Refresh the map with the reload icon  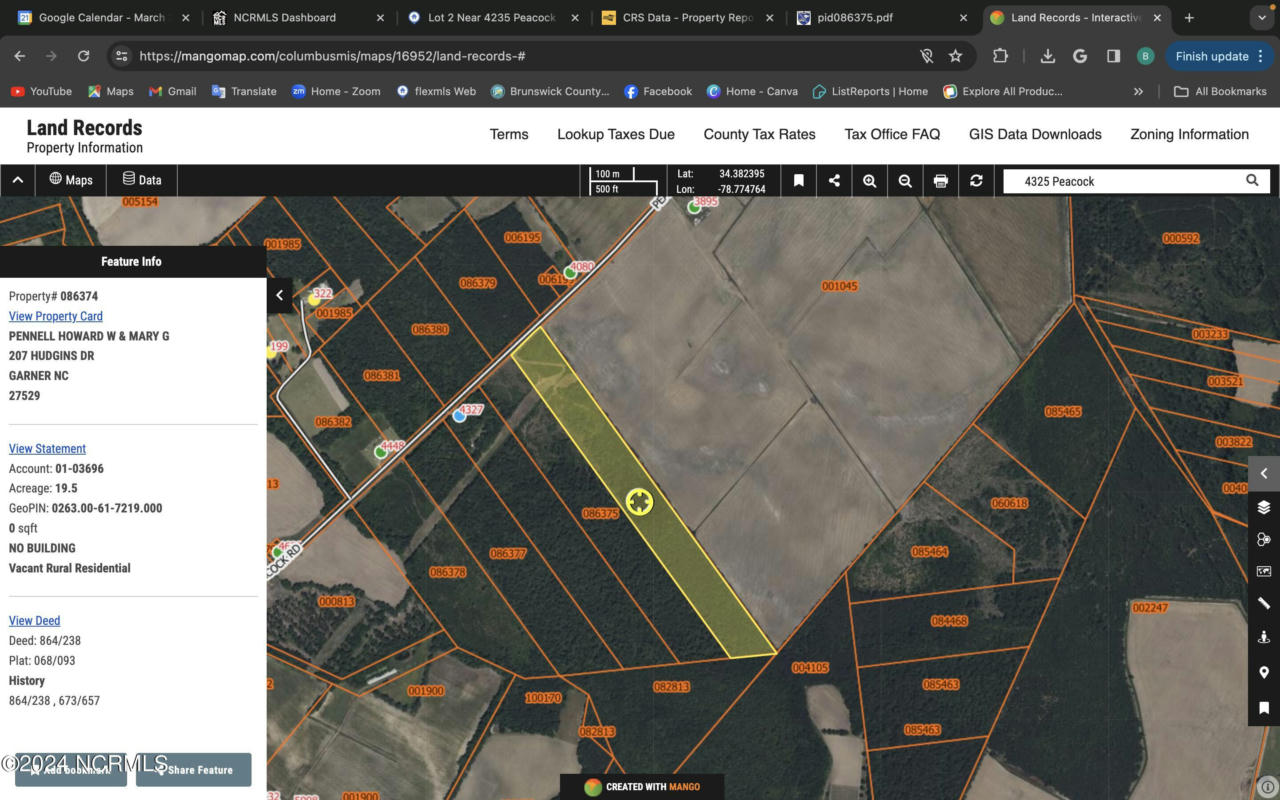point(976,181)
